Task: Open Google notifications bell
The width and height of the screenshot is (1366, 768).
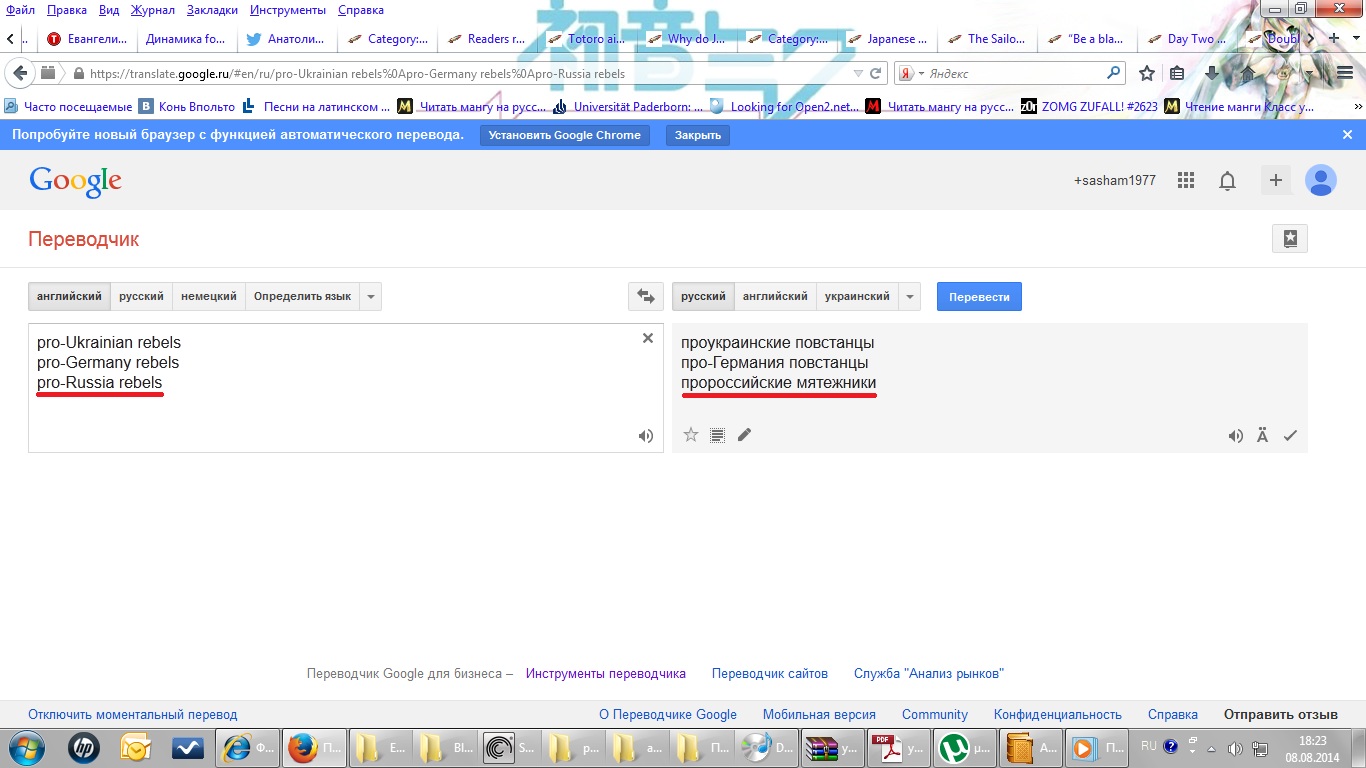Action: click(x=1227, y=181)
